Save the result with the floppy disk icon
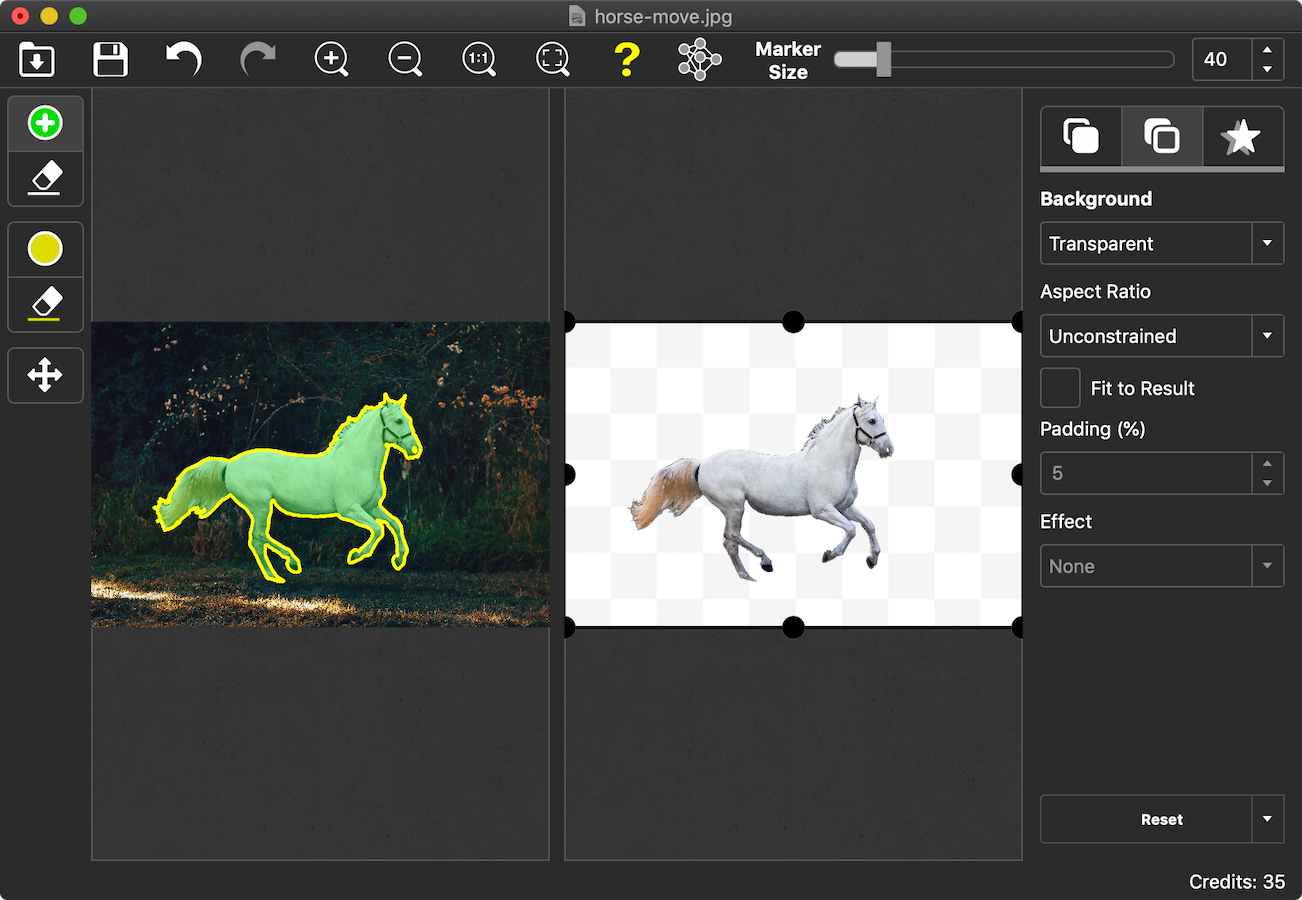Viewport: 1302px width, 900px height. (110, 60)
